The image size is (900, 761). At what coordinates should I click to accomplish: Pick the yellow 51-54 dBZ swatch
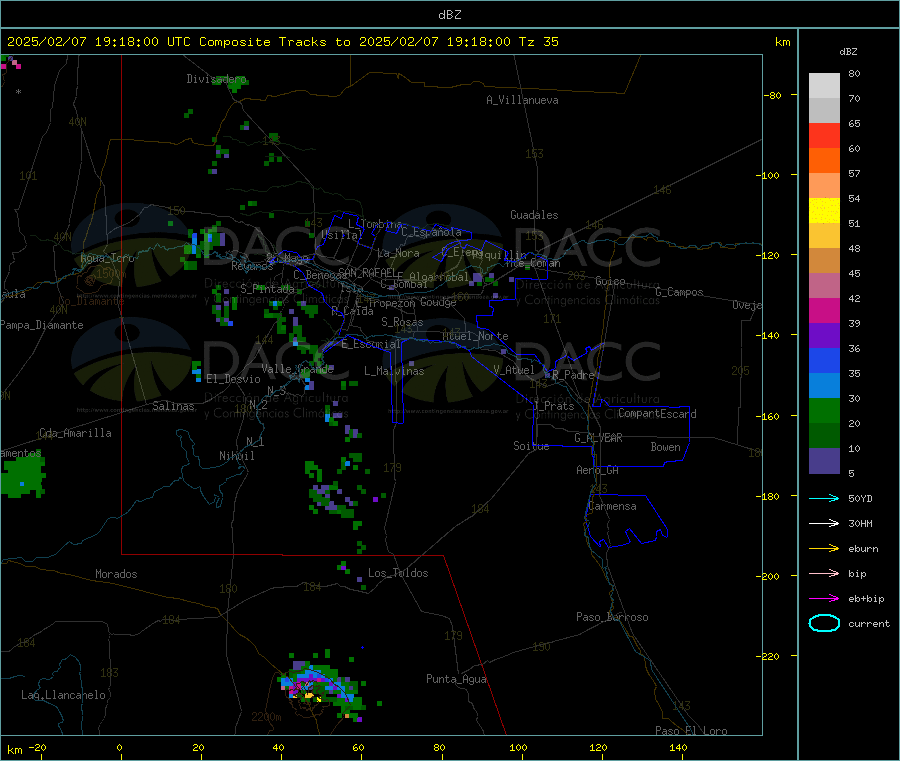tap(824, 211)
